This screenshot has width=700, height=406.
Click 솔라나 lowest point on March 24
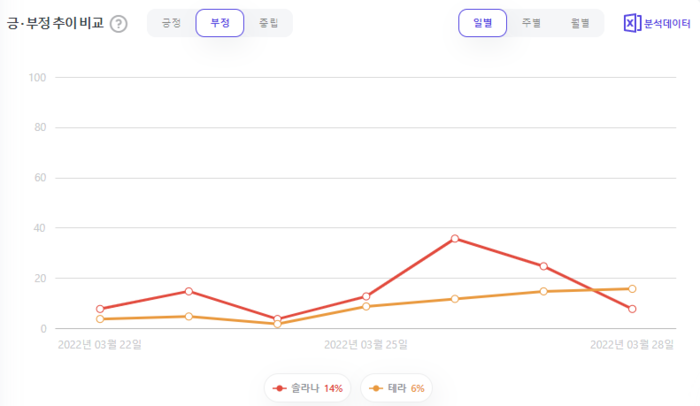[x=277, y=319]
